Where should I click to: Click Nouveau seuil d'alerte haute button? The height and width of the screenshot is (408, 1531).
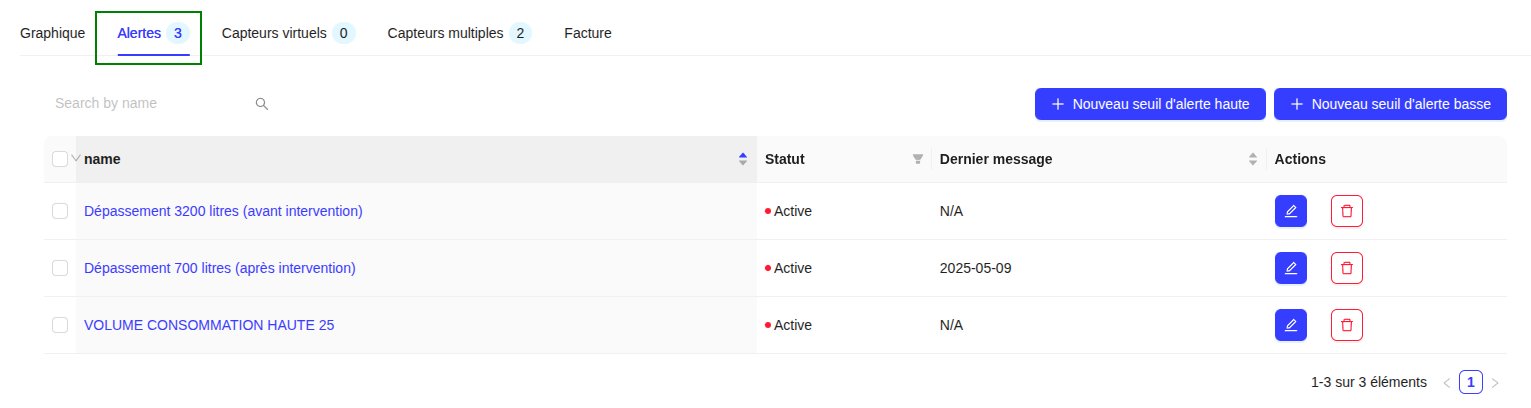coord(1150,104)
